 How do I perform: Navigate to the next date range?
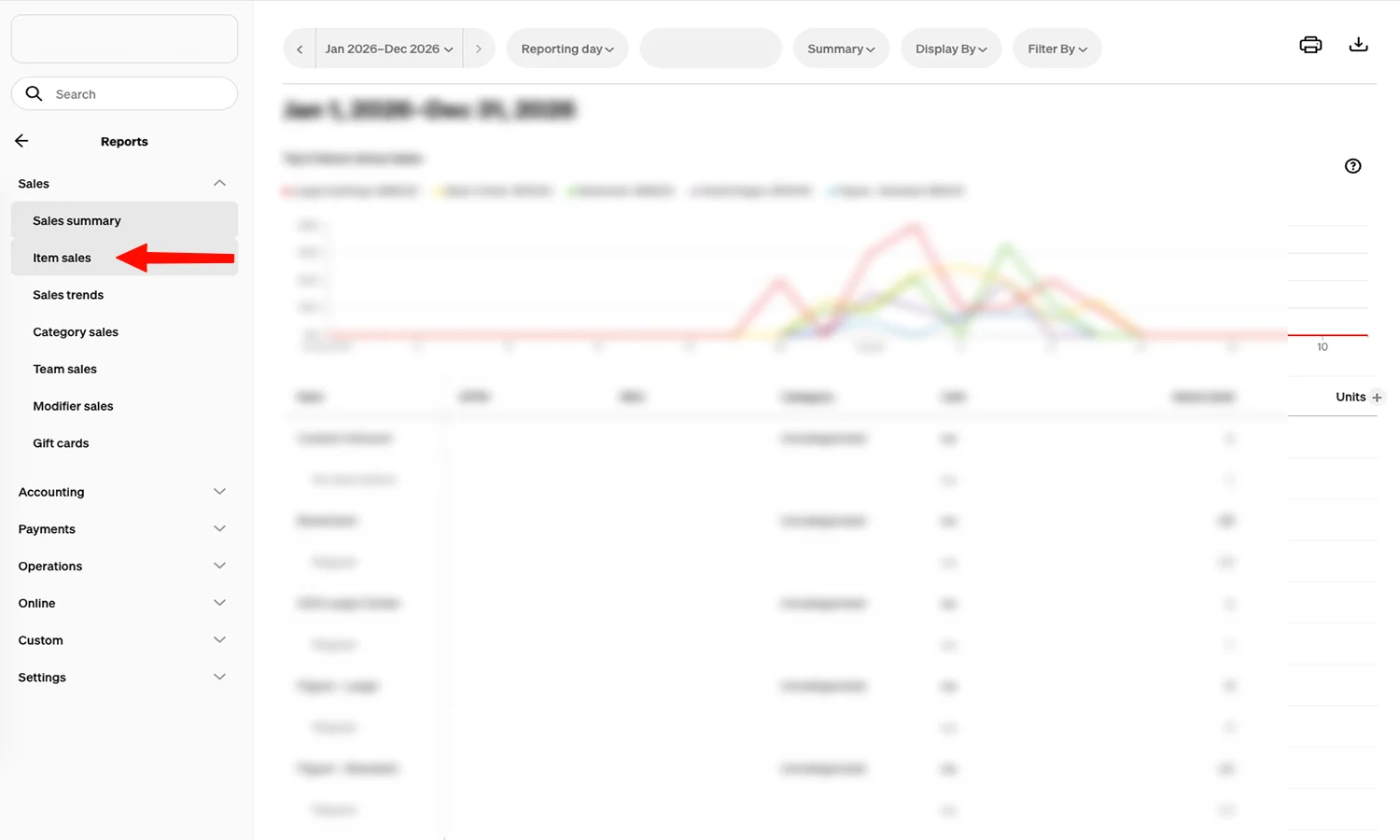478,49
